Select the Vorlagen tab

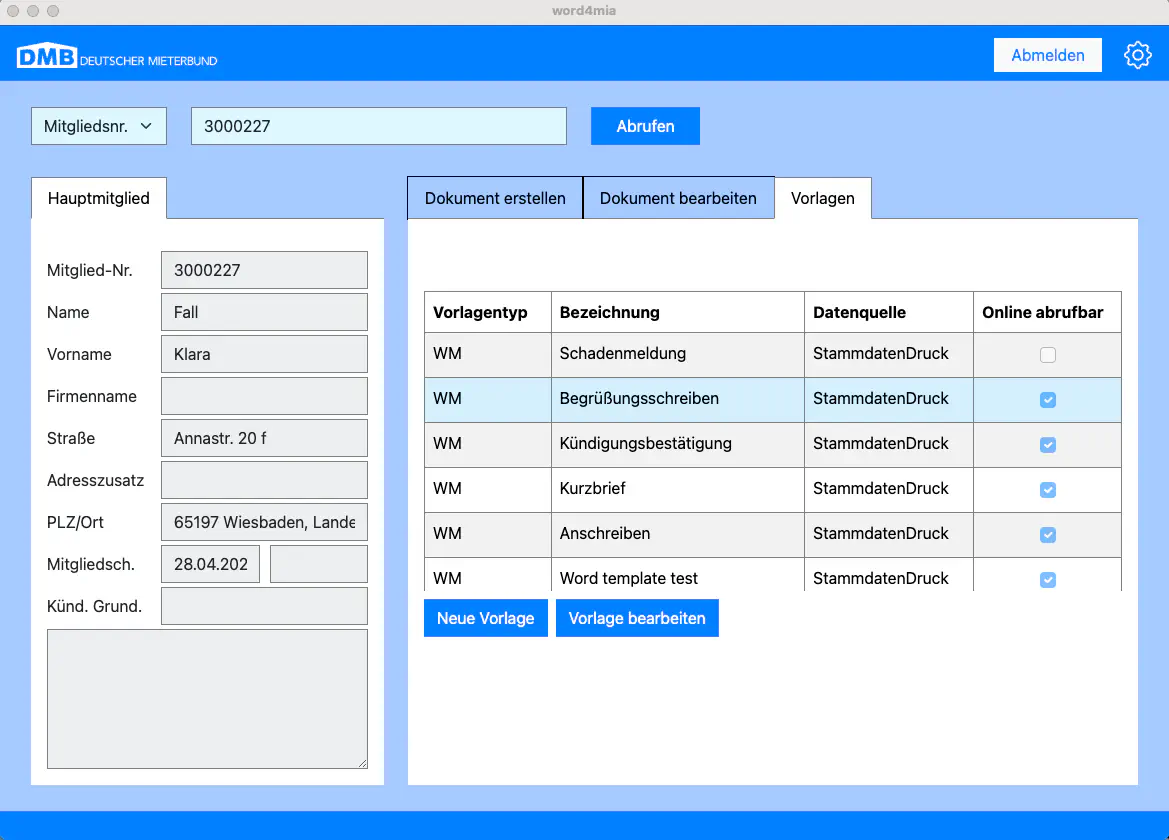[822, 198]
